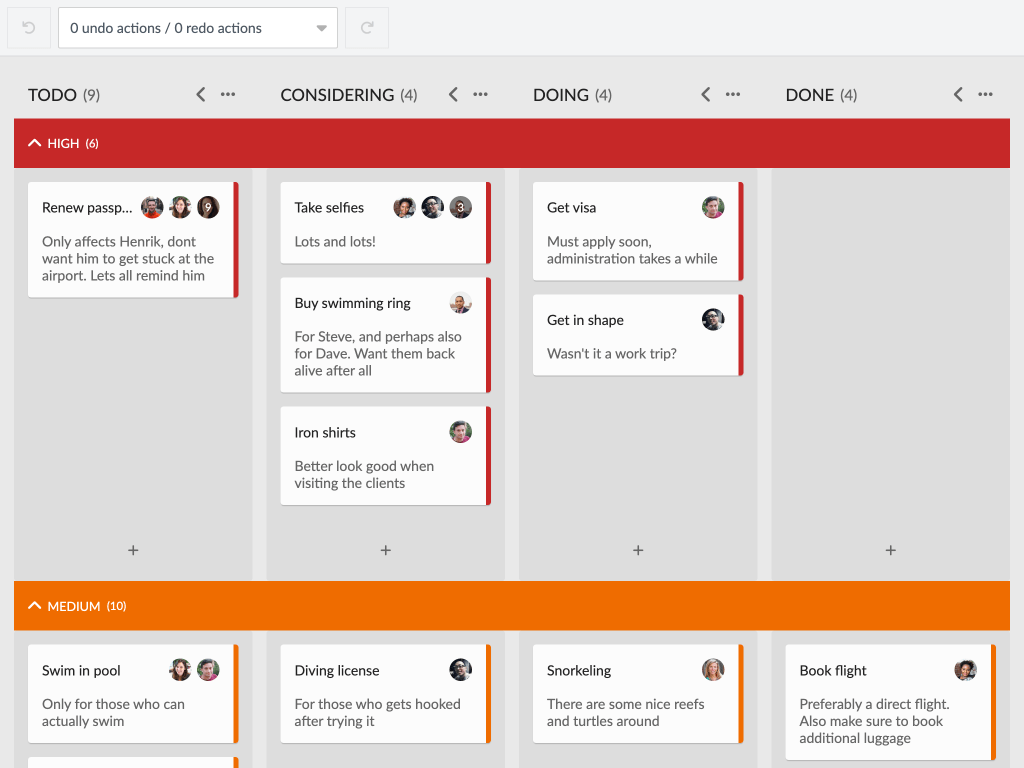This screenshot has height=768, width=1024.
Task: Click the 9 more assignees badge
Action: [x=208, y=208]
